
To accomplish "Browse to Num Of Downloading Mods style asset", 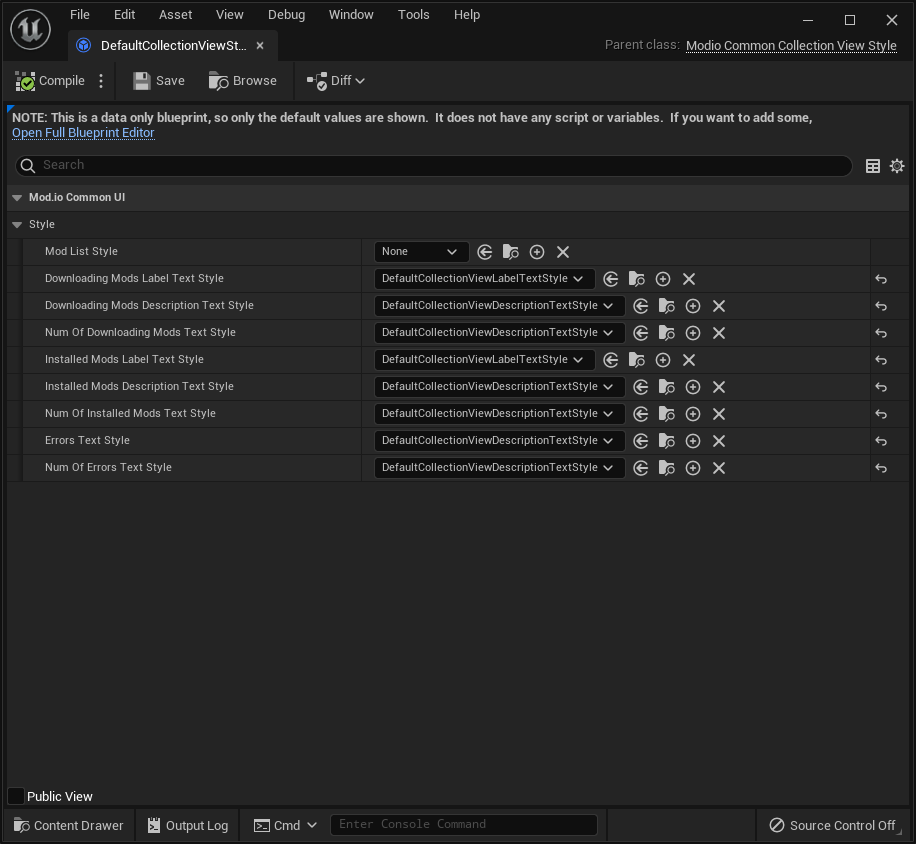I will (667, 333).
